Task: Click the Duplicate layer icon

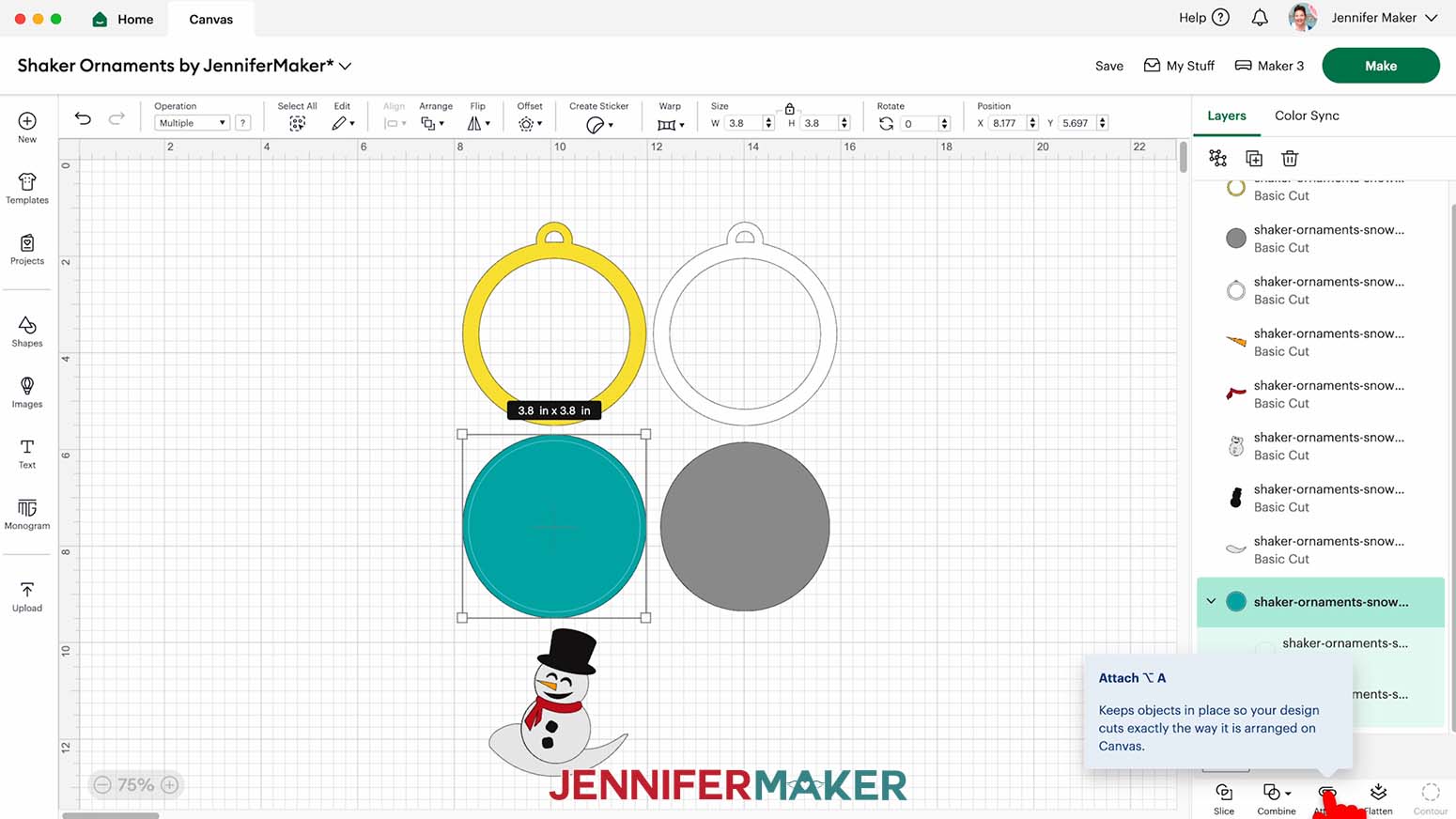Action: [1253, 158]
